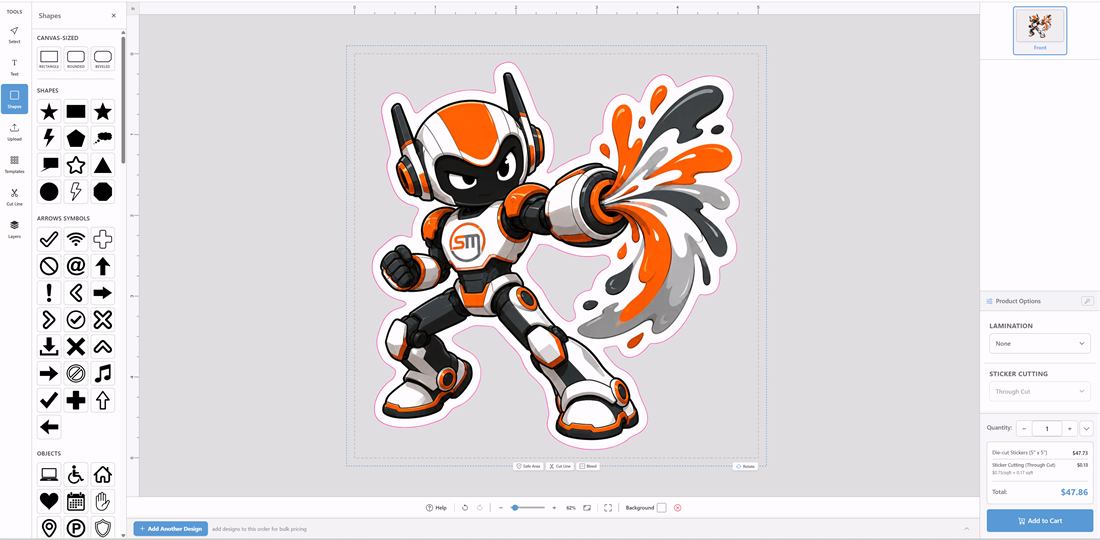
Task: Add the Wi-Fi symbol
Action: (76, 239)
